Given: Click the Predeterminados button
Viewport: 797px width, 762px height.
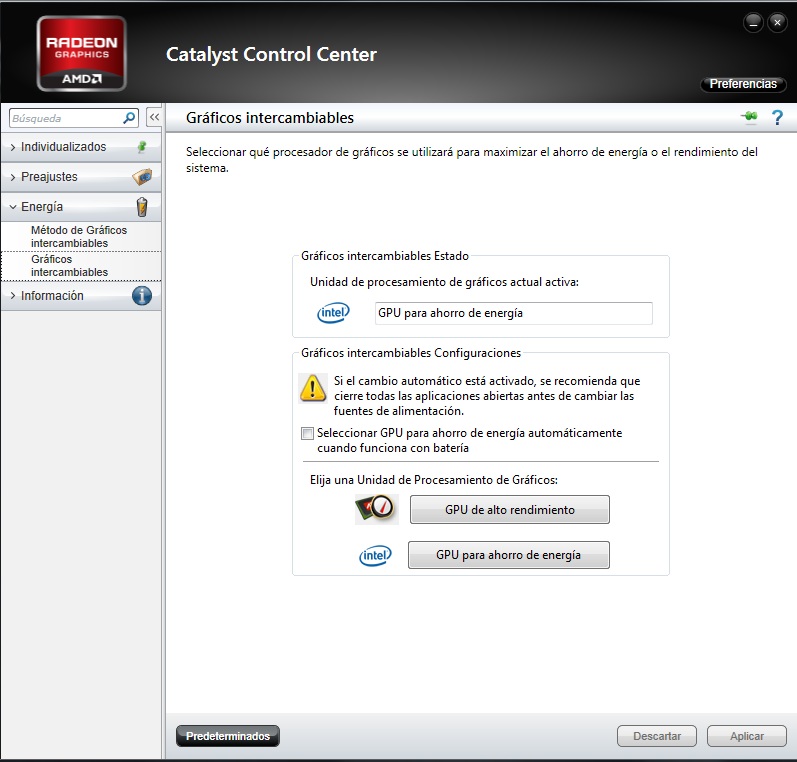Looking at the screenshot, I should coord(228,736).
